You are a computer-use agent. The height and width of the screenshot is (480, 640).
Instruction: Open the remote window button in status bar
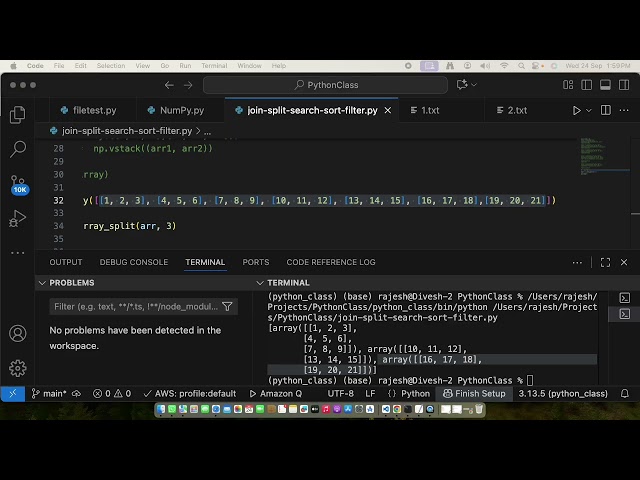[x=13, y=393]
